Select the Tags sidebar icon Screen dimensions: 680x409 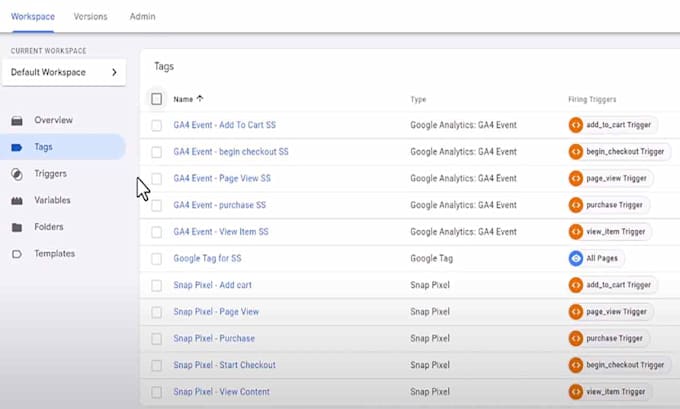pyautogui.click(x=17, y=147)
